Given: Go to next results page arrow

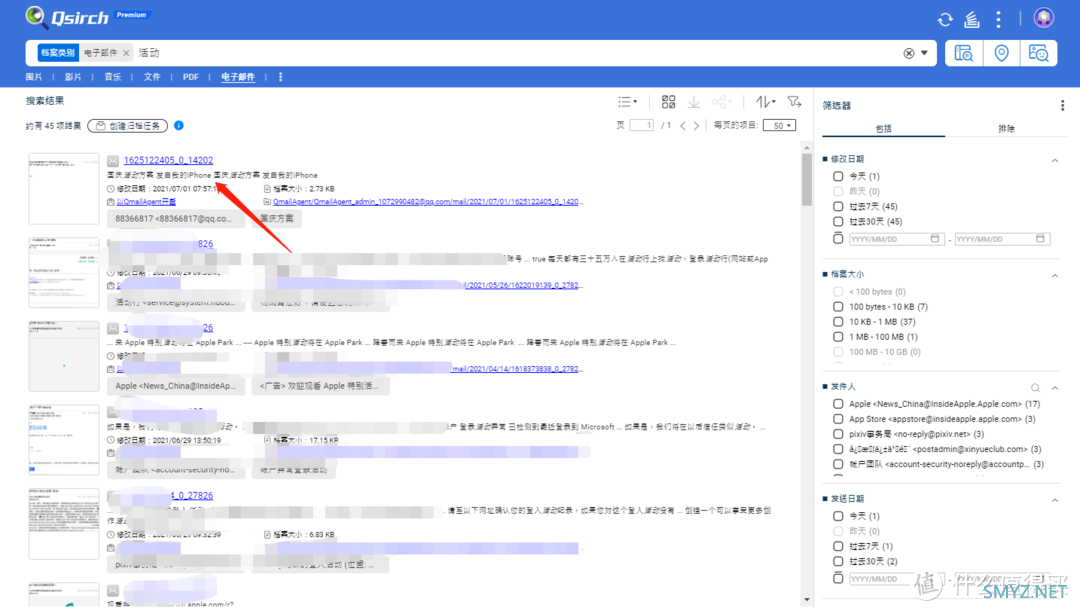Looking at the screenshot, I should 696,125.
